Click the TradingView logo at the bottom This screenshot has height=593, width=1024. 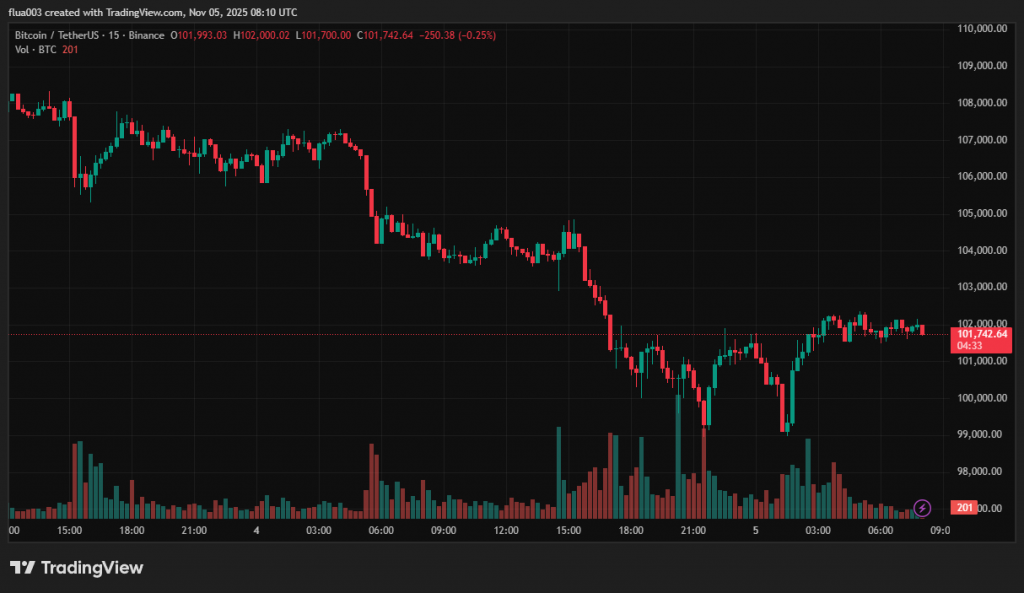(x=77, y=568)
